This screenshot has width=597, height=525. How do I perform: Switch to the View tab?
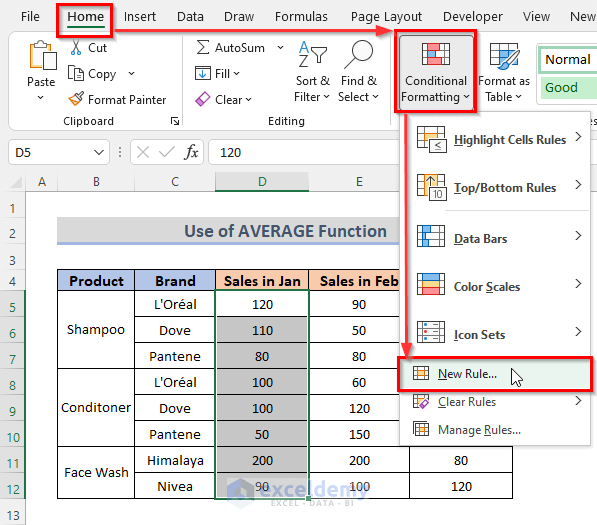(x=536, y=17)
